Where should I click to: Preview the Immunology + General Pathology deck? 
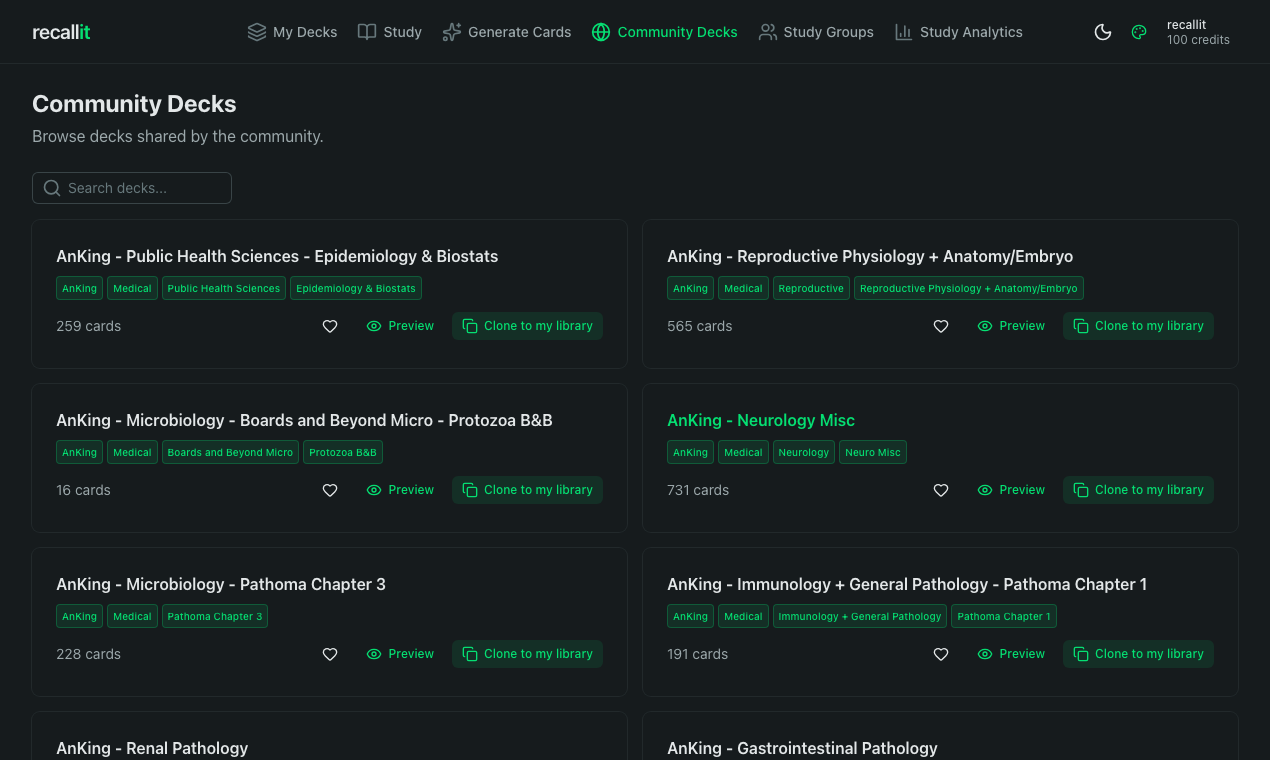click(1011, 654)
